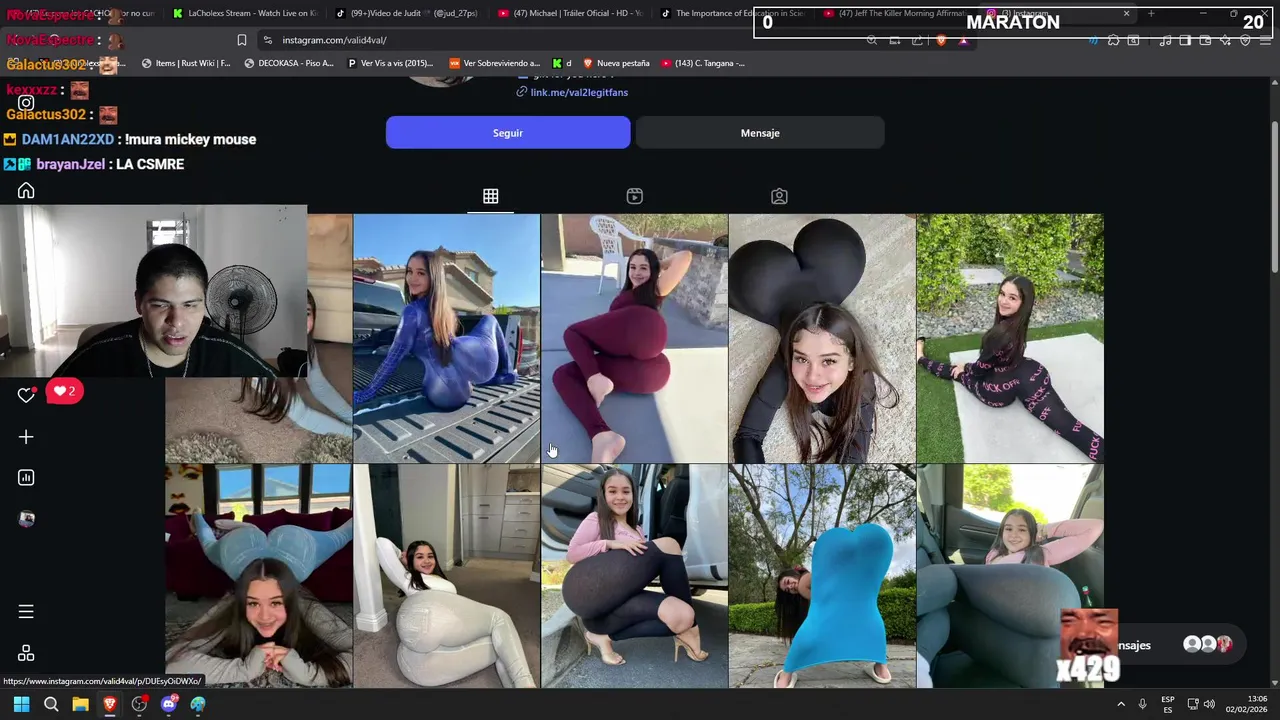
Task: Open the C. Tangana YouTube bookmark
Action: click(x=703, y=63)
